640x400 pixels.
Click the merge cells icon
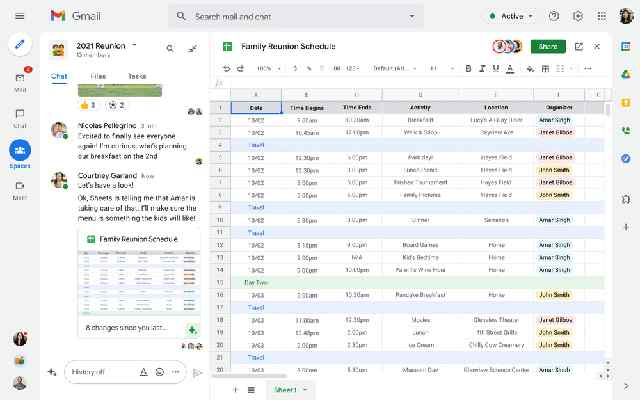pos(560,69)
